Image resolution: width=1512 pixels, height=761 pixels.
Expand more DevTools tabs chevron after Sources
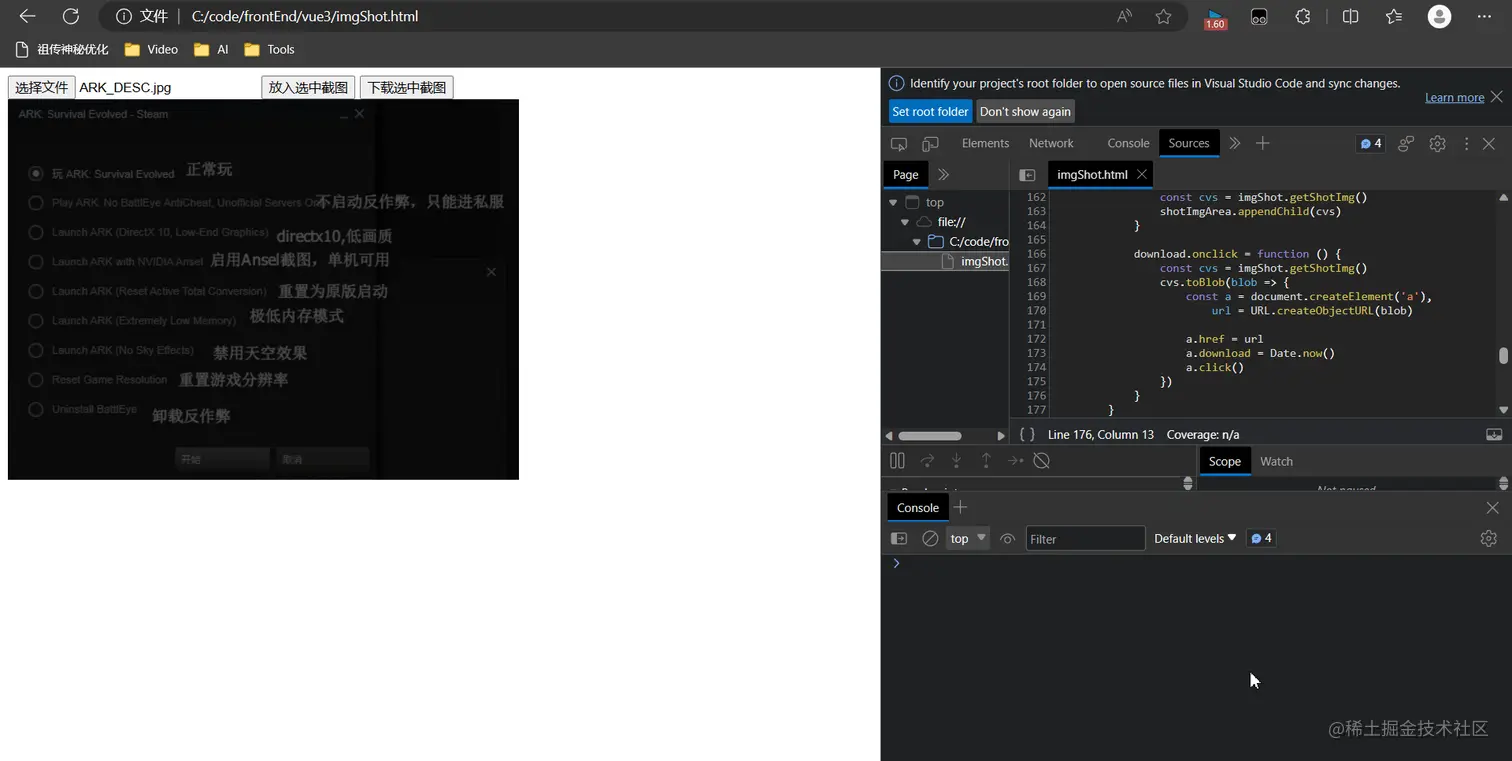coord(1235,144)
